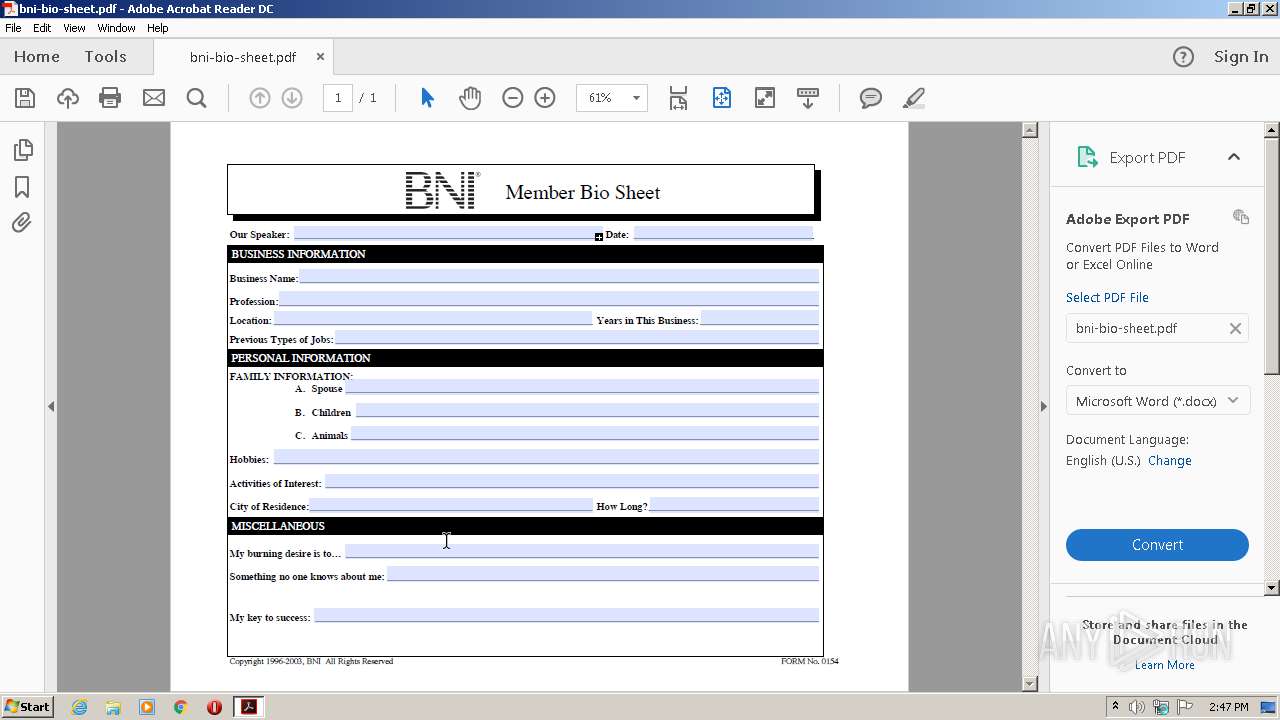Collapse the left navigation pane arrow

51,406
